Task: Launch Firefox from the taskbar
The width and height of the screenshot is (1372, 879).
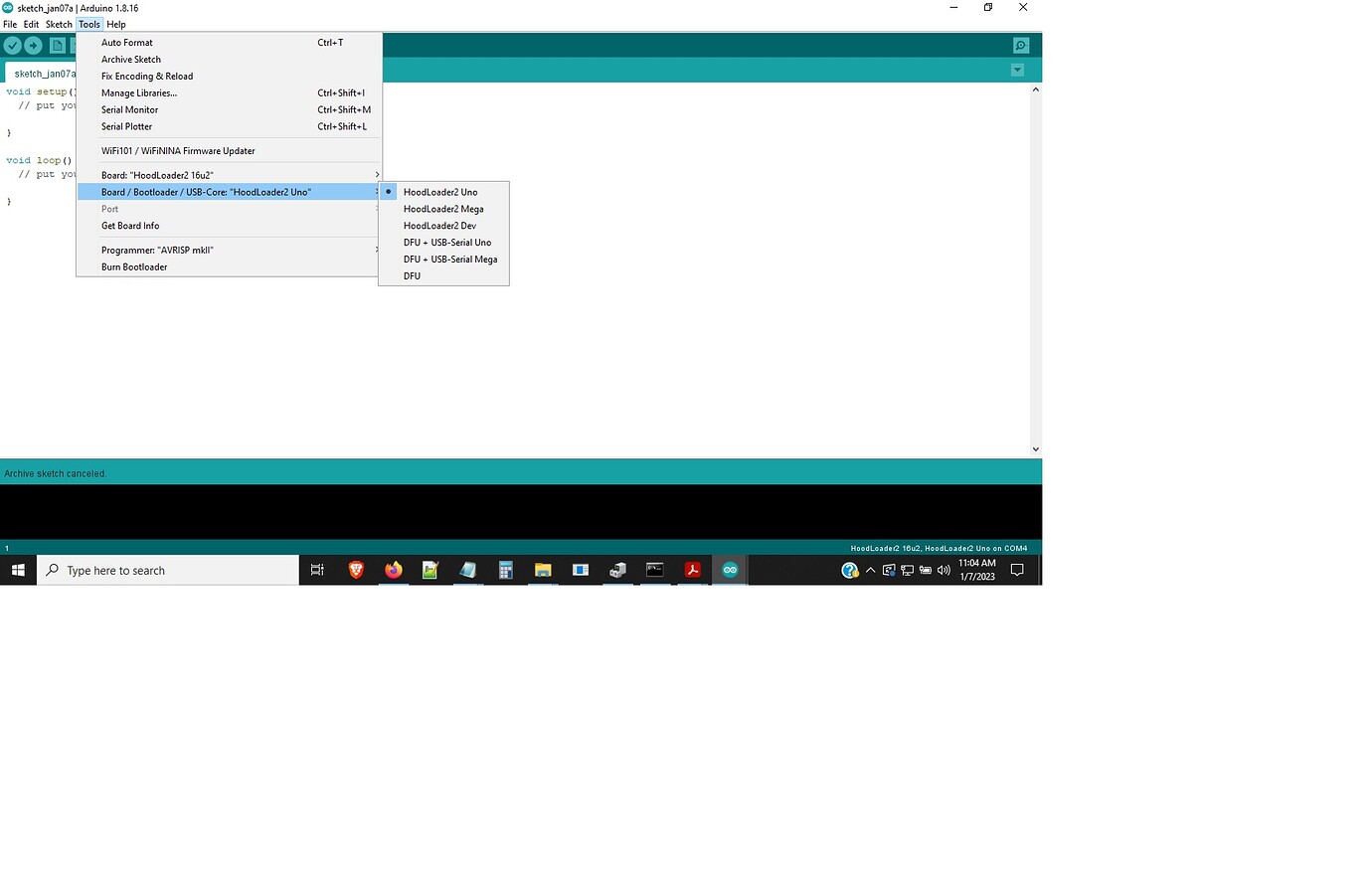Action: point(393,570)
